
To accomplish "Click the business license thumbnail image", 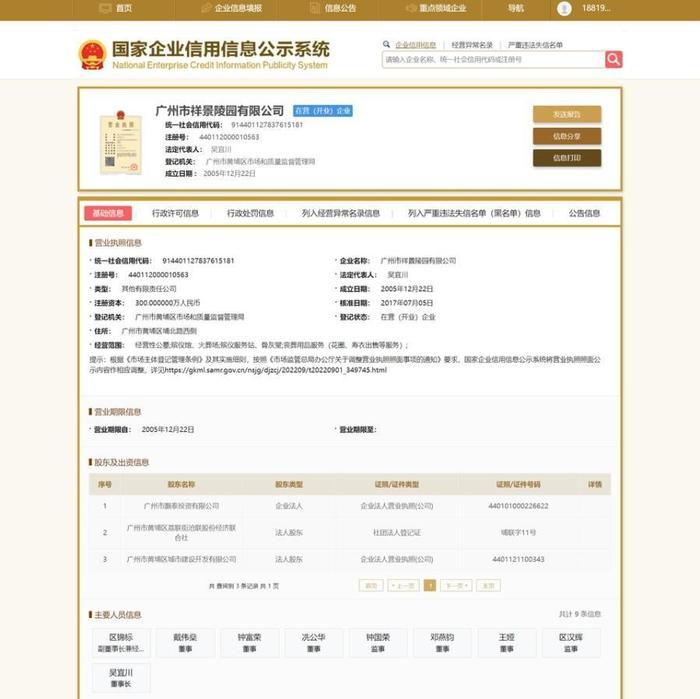I will point(121,142).
